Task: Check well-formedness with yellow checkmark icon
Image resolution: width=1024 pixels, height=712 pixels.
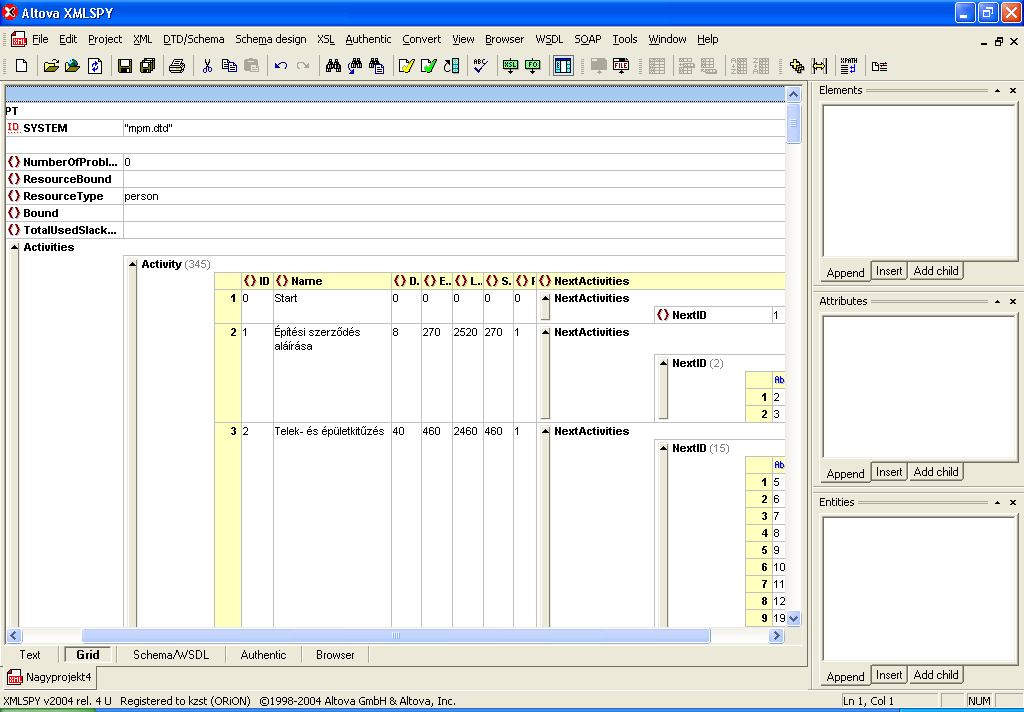Action: (406, 66)
